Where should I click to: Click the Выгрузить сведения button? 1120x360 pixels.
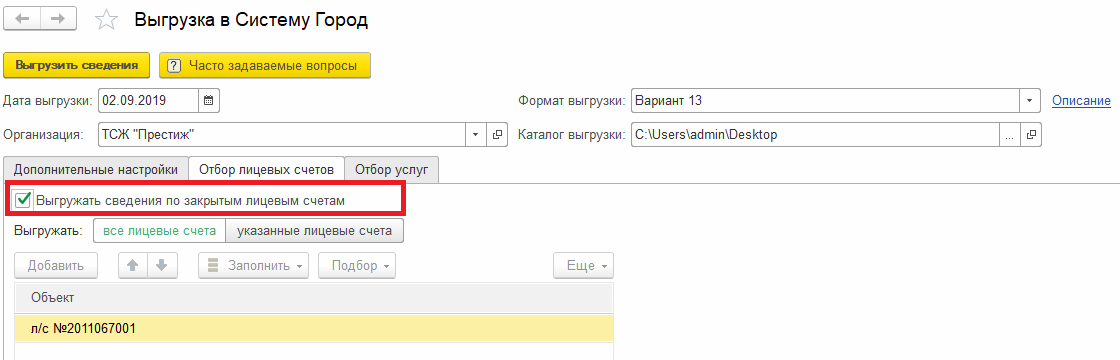point(76,65)
